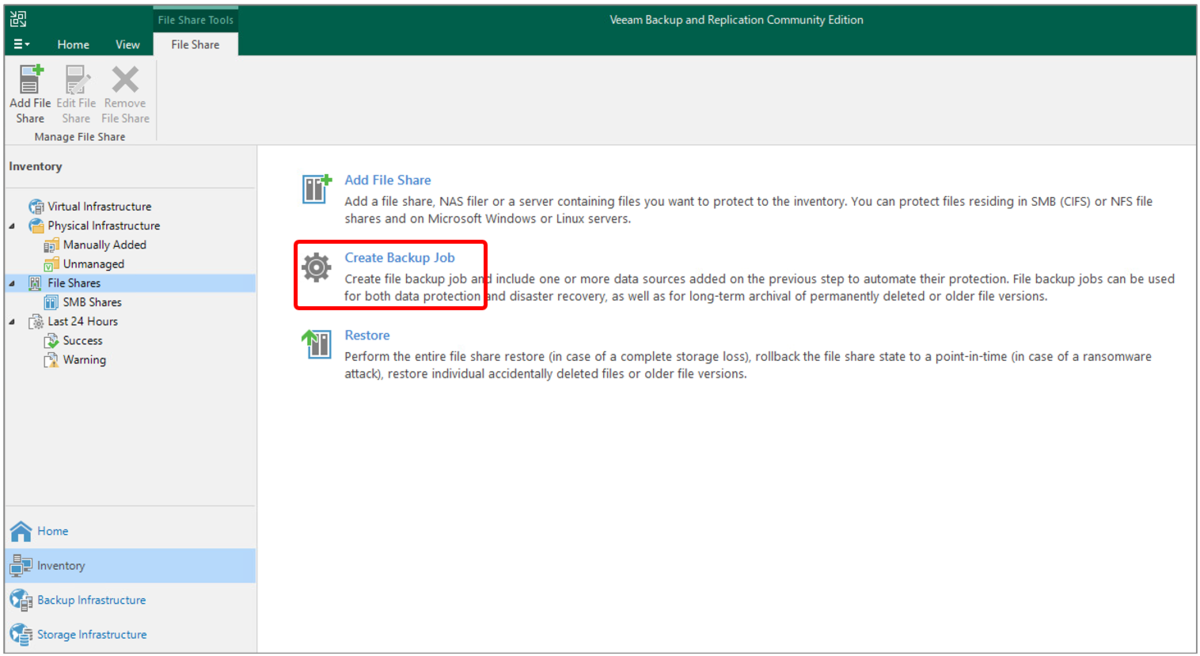Collapse the File Shares tree node
This screenshot has height=656, width=1200.
click(x=13, y=283)
